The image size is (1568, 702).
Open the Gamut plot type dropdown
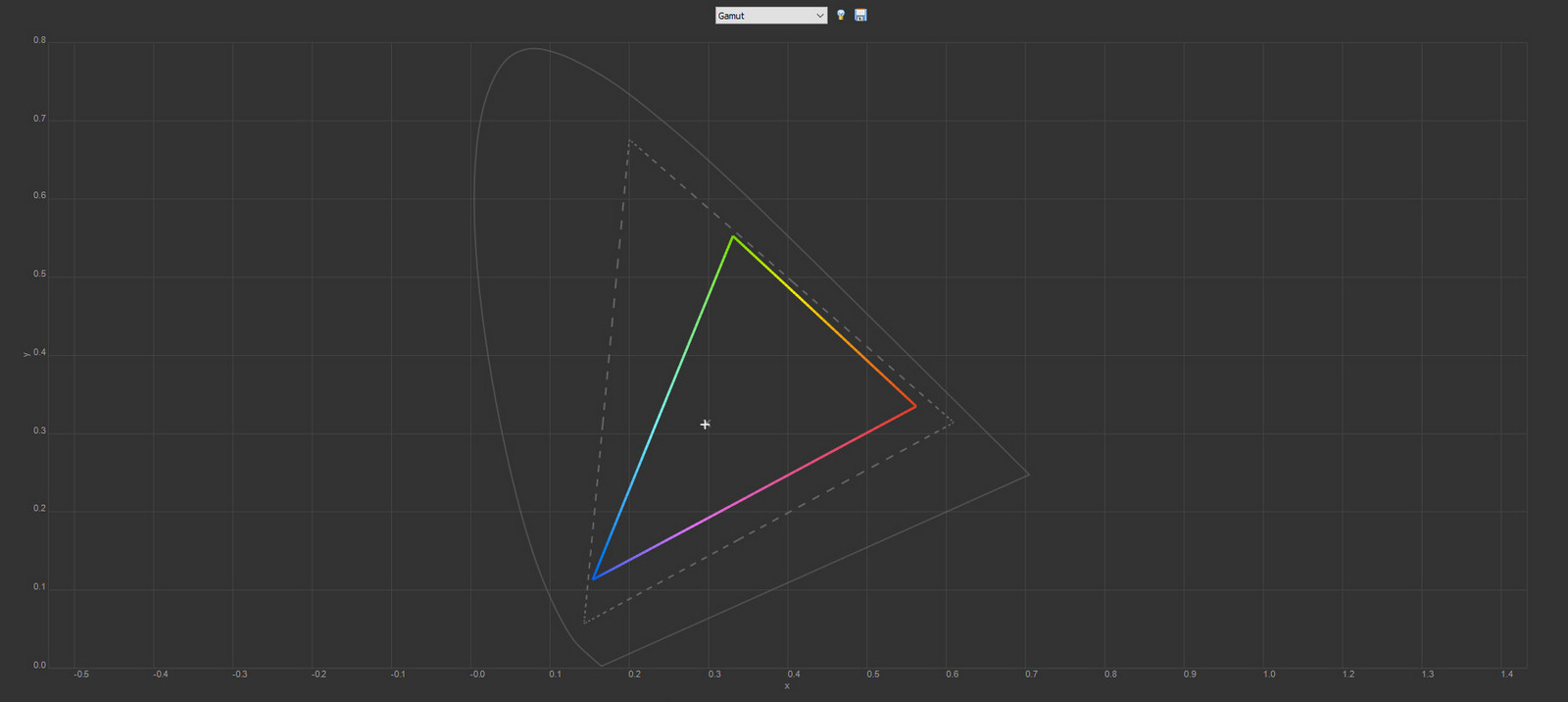(x=771, y=16)
